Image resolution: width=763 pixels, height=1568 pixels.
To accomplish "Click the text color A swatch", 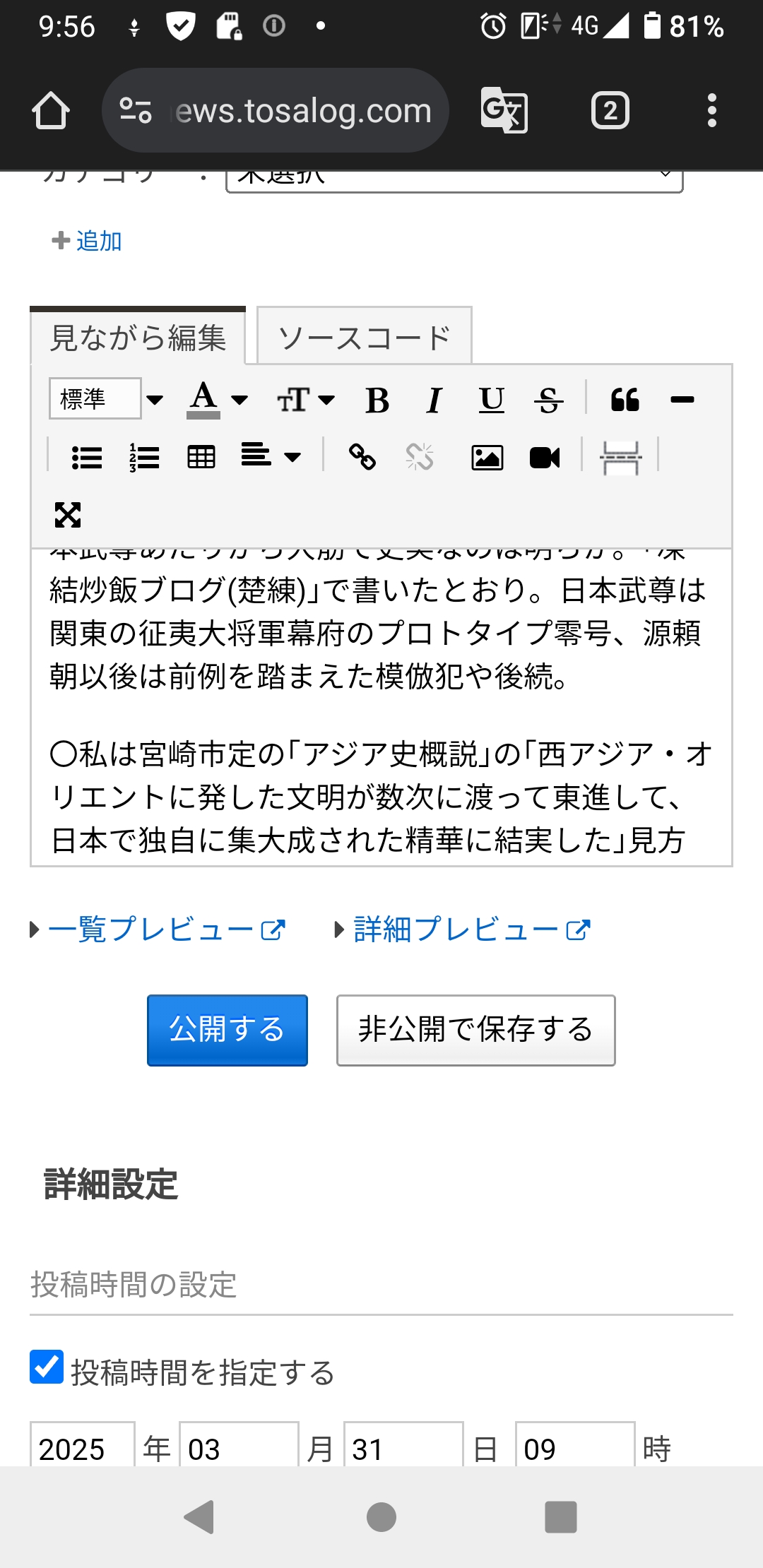I will click(x=203, y=400).
